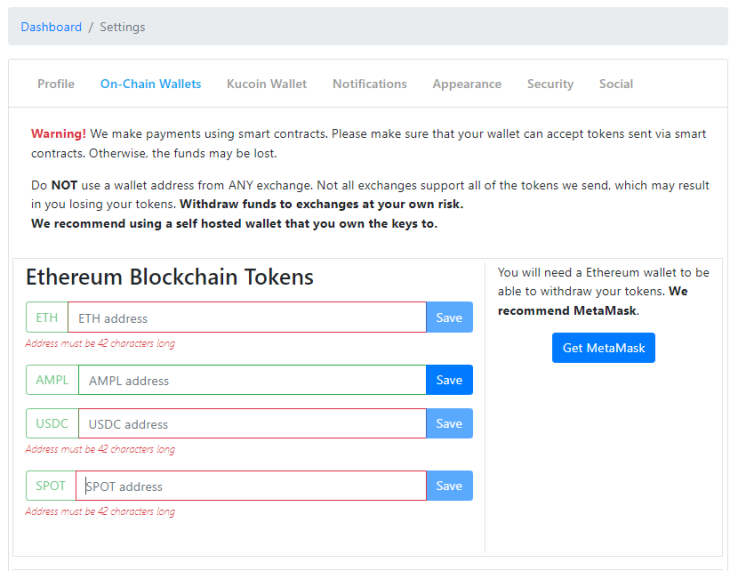Click the AMPL token label
738x571 pixels.
point(52,379)
